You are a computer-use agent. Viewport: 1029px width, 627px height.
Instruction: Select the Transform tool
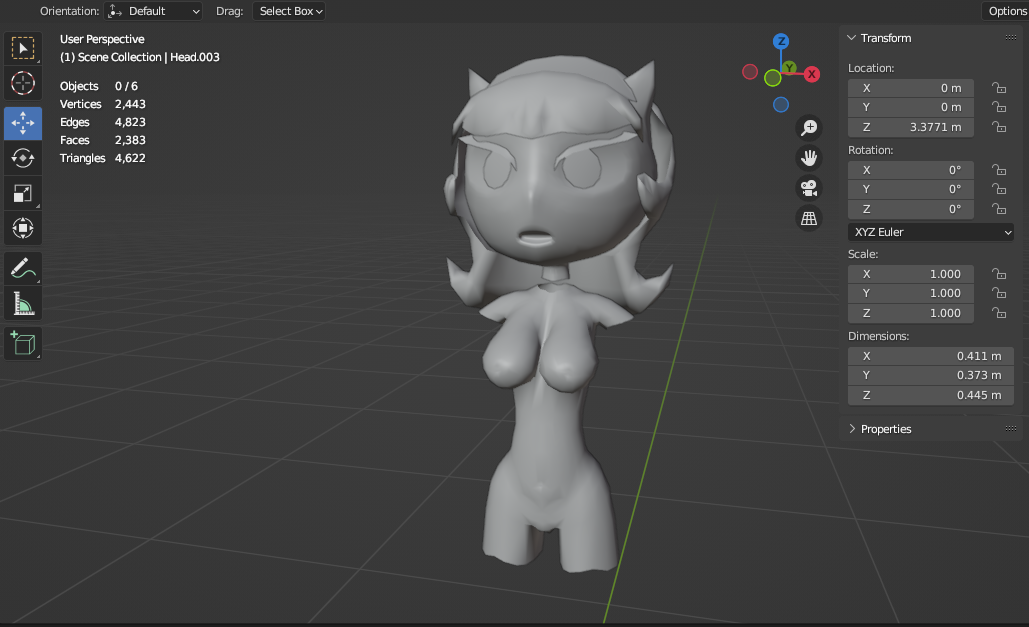tap(23, 228)
